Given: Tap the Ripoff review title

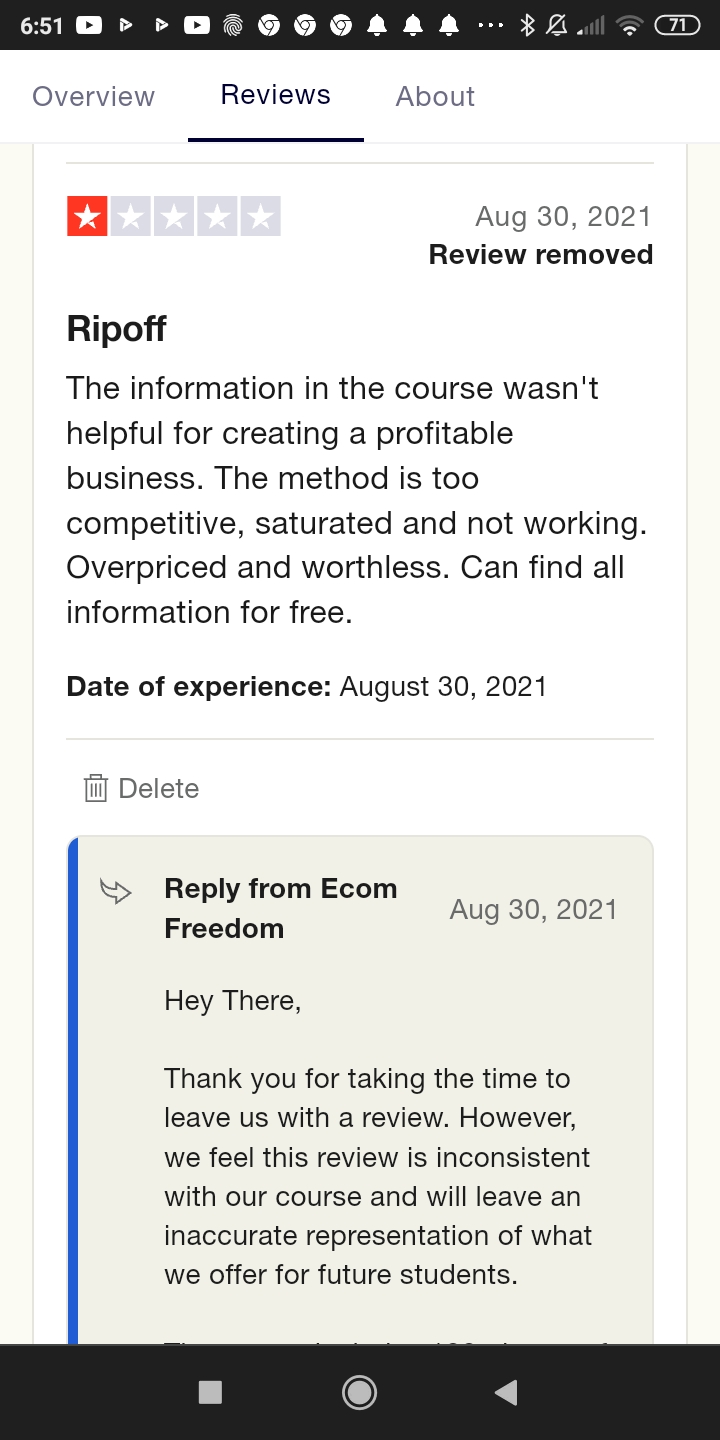Looking at the screenshot, I should (x=116, y=328).
